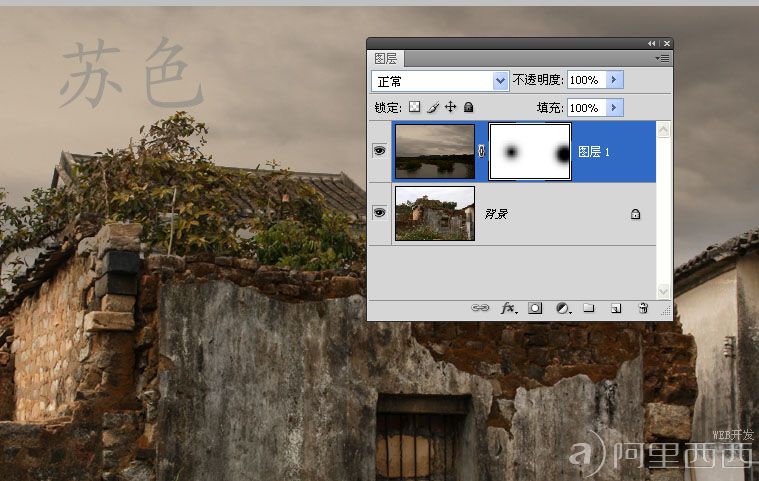
Task: Click the link layers icon at panel bottom
Action: (480, 308)
